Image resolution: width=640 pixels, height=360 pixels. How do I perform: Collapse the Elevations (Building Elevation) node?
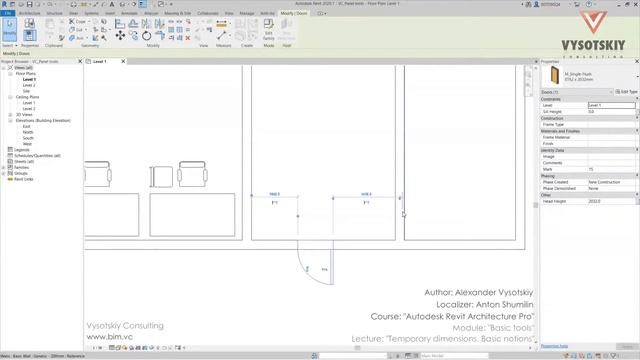coord(10,120)
